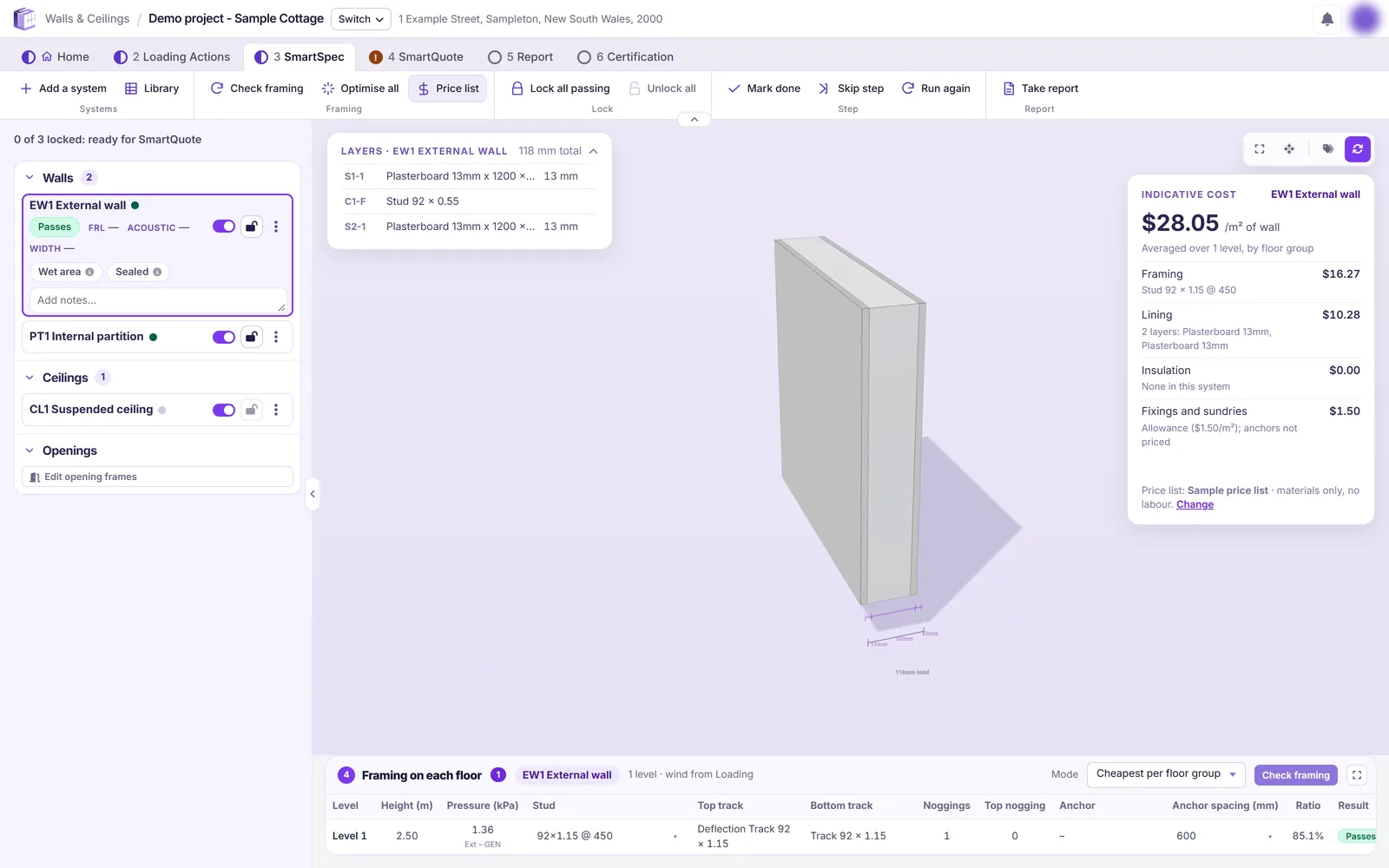Click Edit opening frames

(x=157, y=477)
